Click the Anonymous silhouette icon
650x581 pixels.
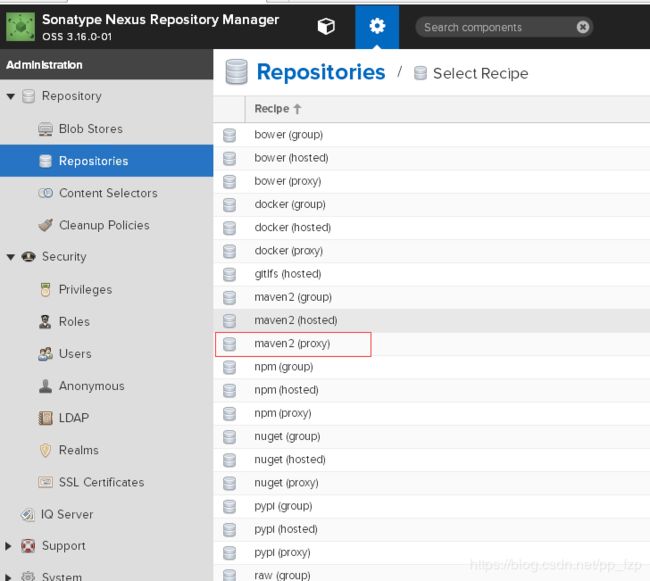pos(45,386)
